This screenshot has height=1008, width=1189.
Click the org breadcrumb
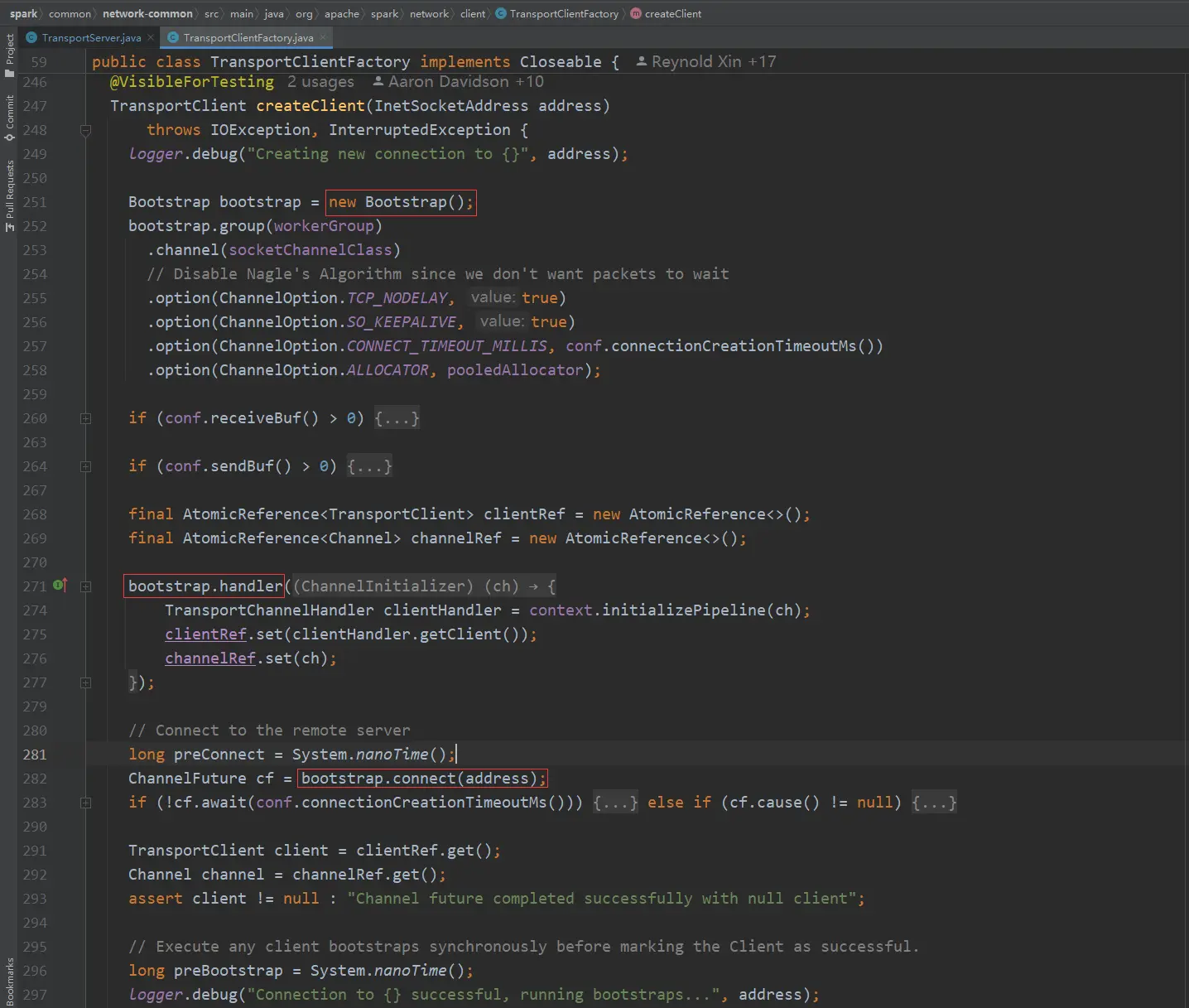pyautogui.click(x=304, y=13)
